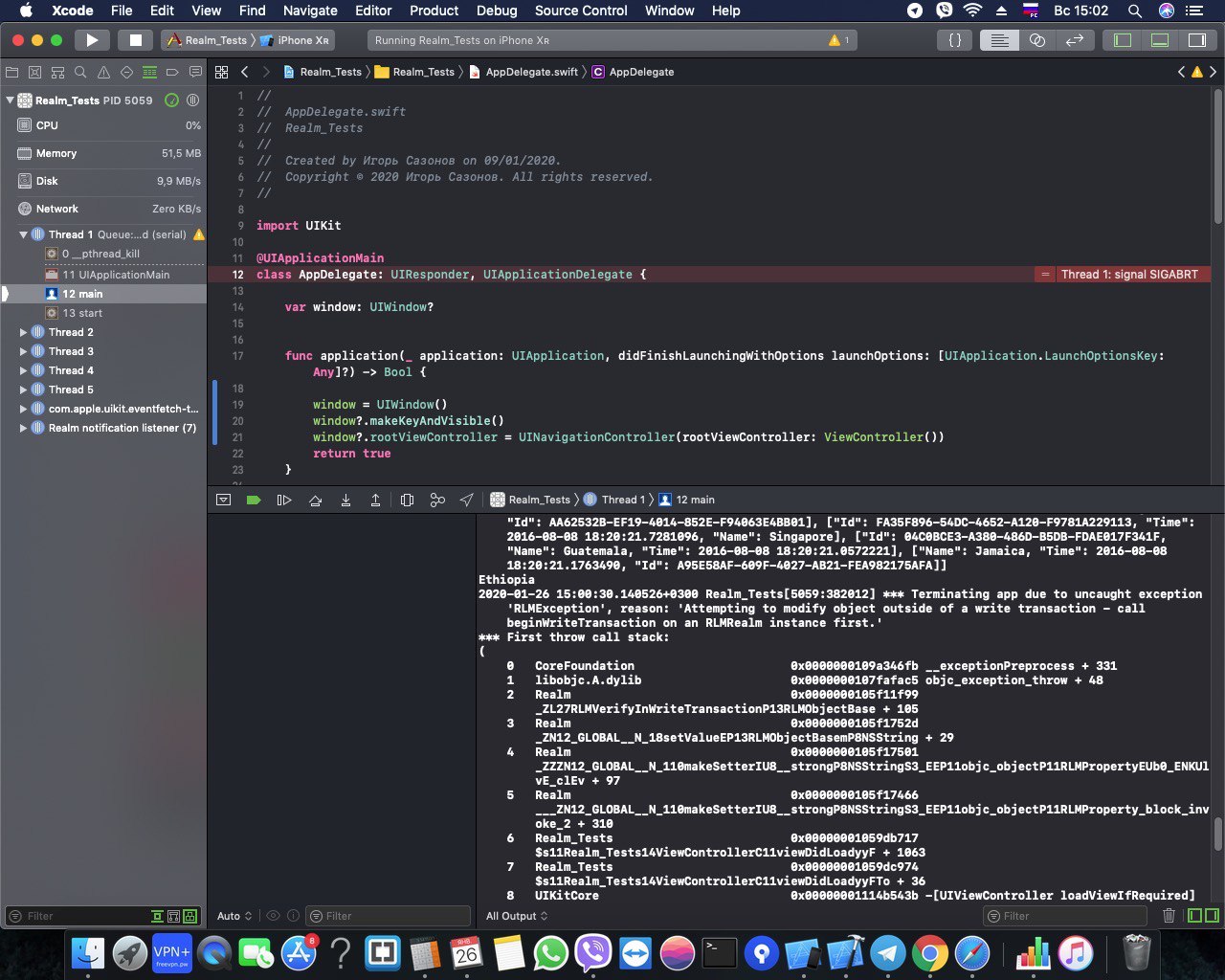Click the Thread 1: signal SIGABRT annotation
Image resolution: width=1225 pixels, height=980 pixels.
(x=1129, y=275)
